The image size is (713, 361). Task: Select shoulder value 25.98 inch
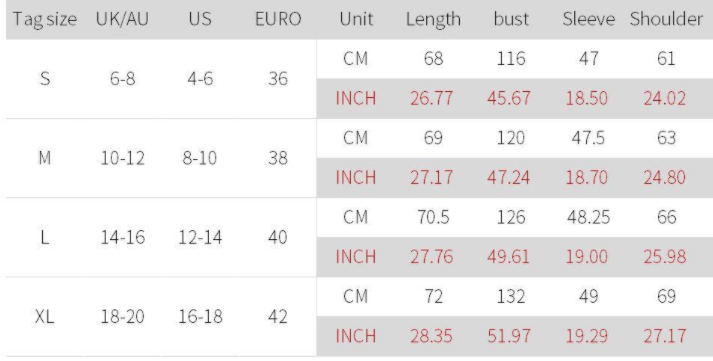664,256
